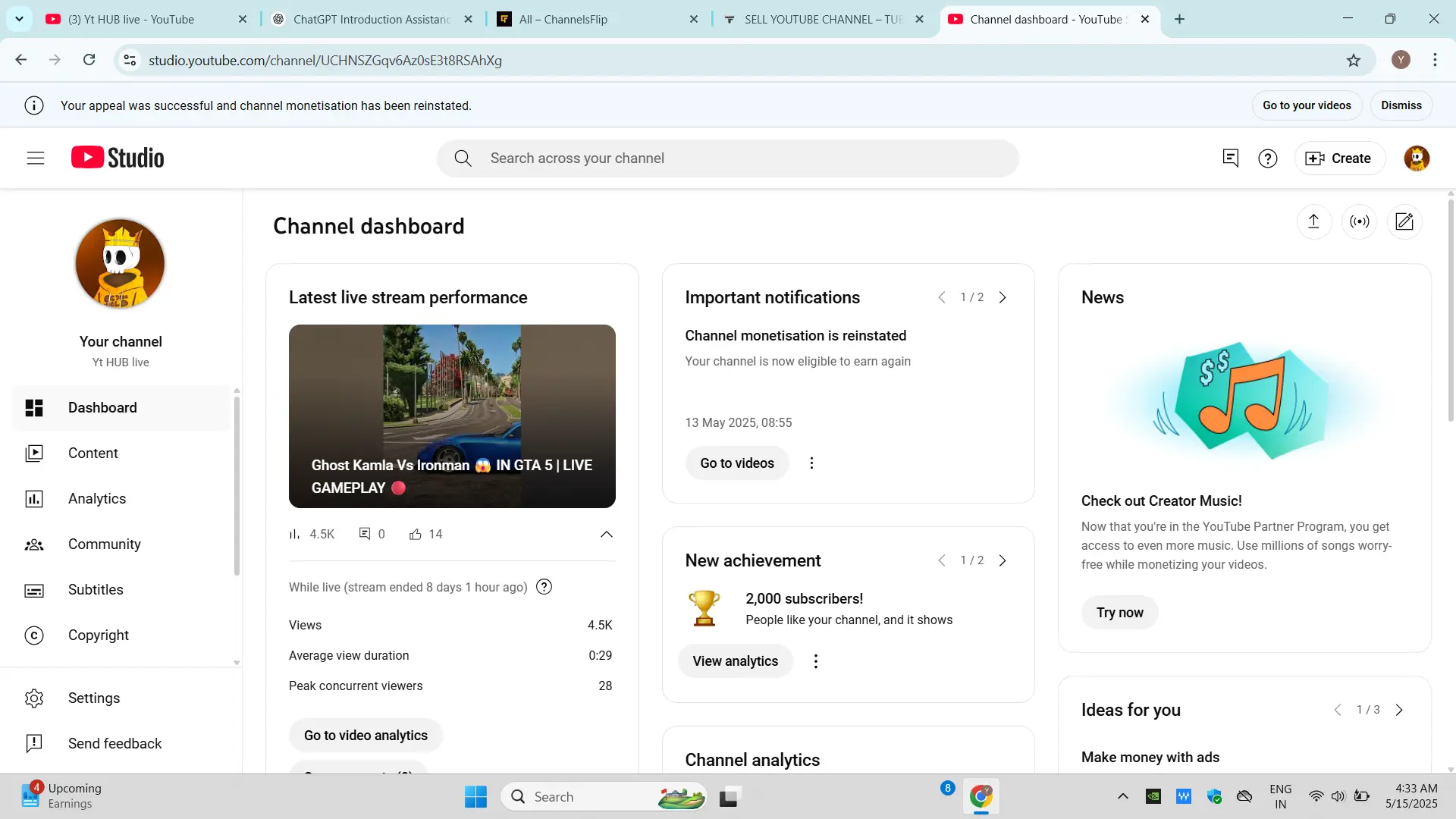Click the YouTube Studio logo
This screenshot has width=1456, height=819.
click(x=118, y=158)
